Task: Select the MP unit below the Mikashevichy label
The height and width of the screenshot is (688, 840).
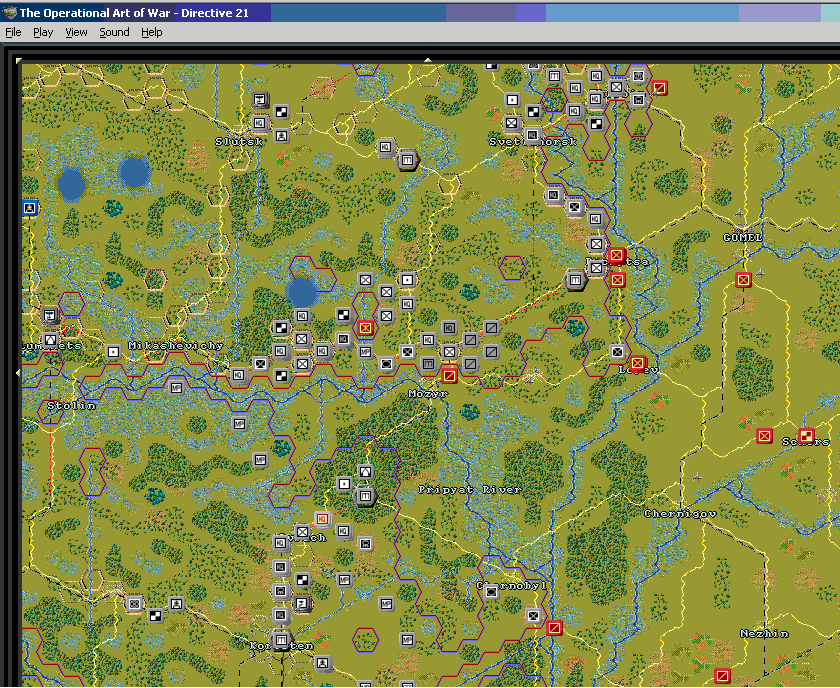Action: pos(176,387)
